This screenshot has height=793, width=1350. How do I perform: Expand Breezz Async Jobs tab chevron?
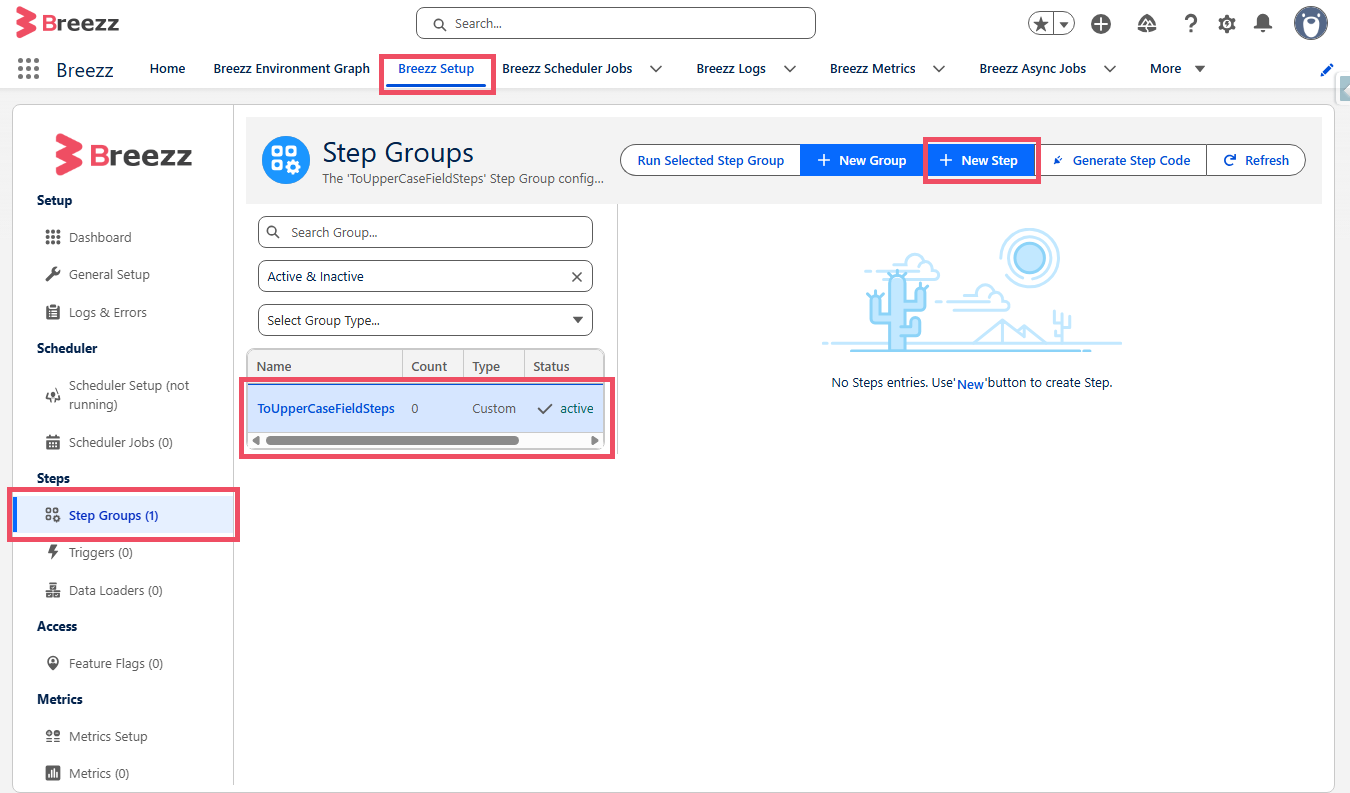click(1109, 69)
